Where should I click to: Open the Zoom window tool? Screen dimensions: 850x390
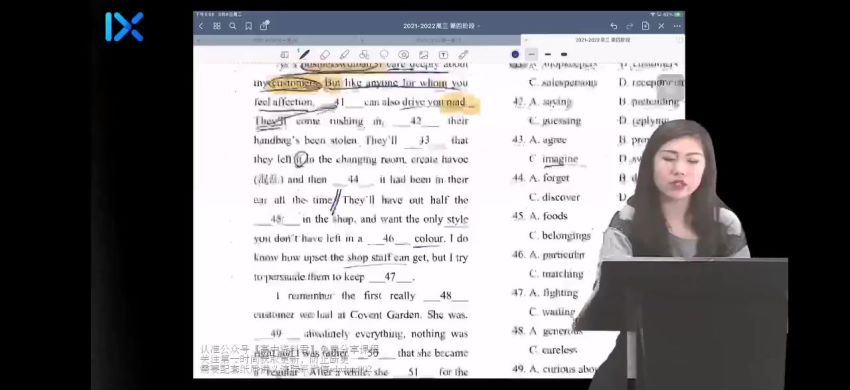[x=285, y=55]
